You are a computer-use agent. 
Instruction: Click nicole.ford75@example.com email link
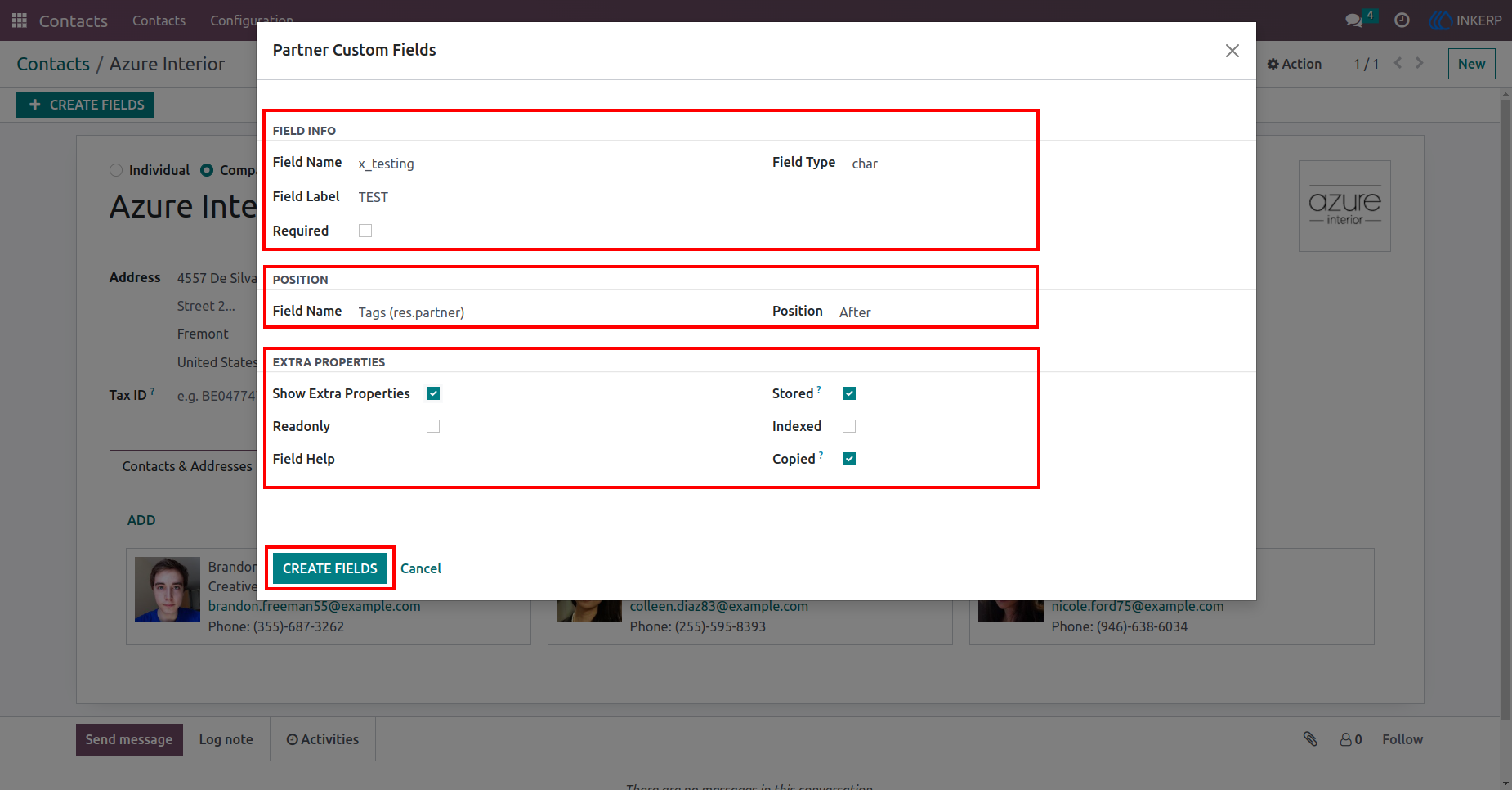click(1138, 606)
